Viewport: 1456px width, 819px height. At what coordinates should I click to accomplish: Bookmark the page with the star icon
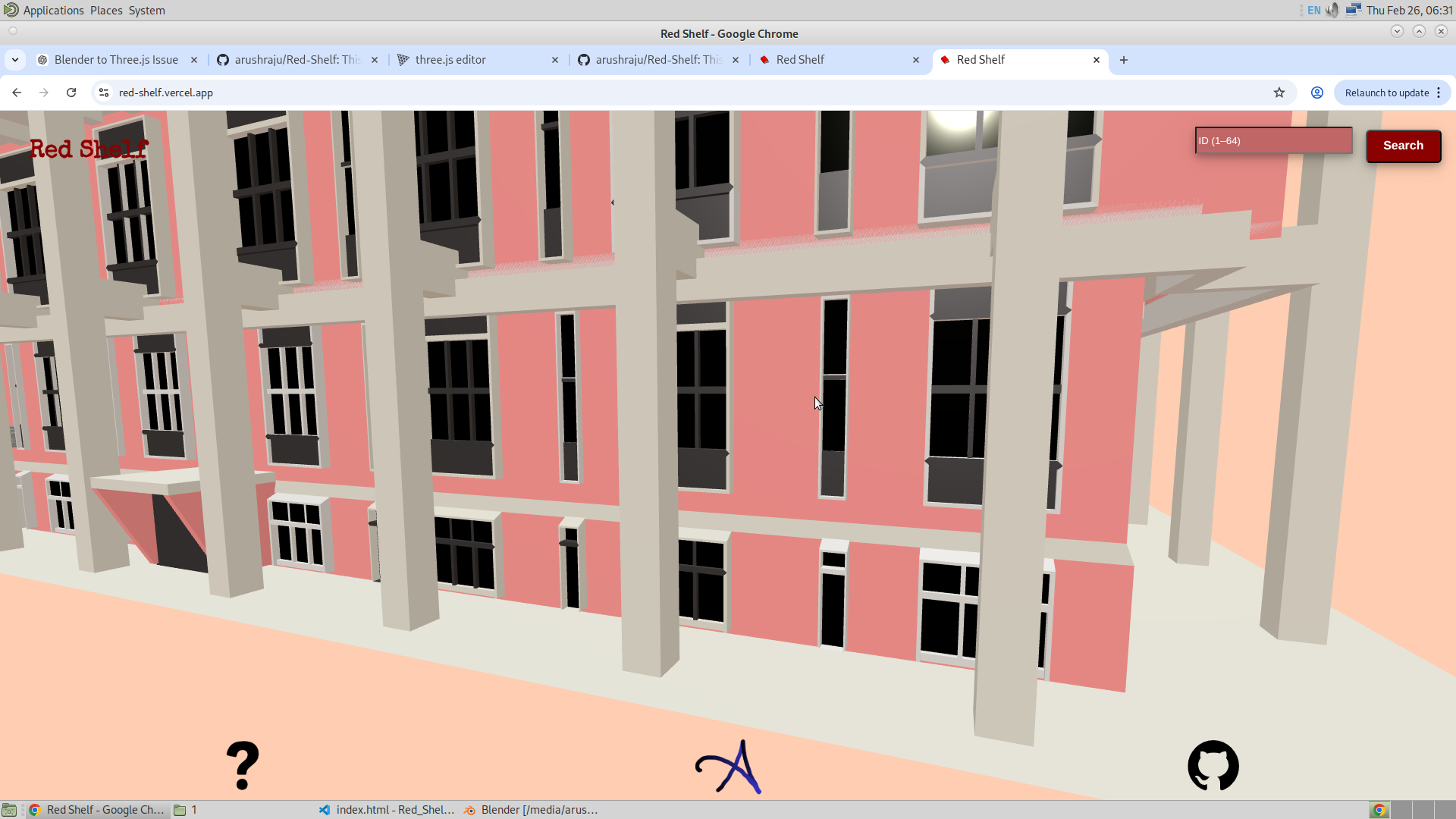[x=1279, y=92]
